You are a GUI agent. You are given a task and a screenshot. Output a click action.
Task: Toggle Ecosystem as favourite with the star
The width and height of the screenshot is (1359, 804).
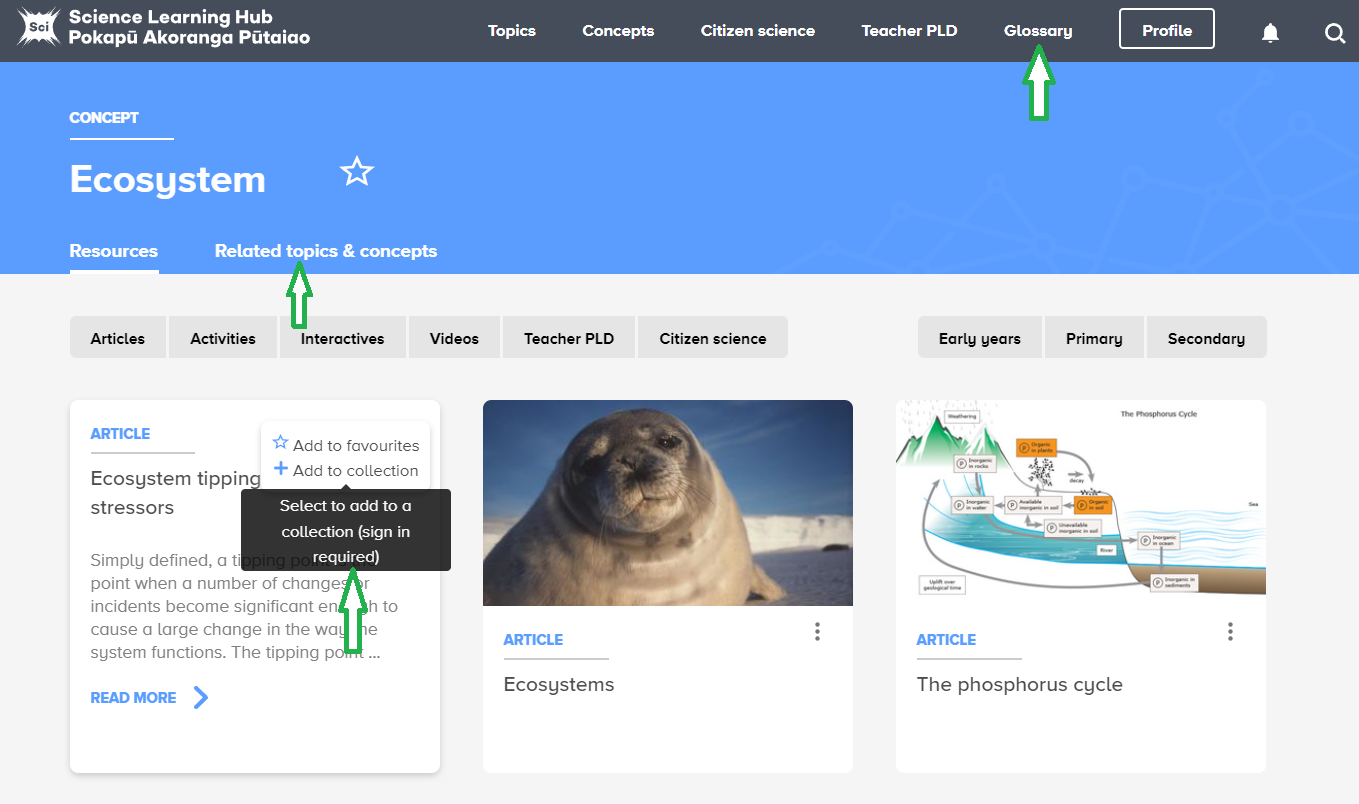(x=357, y=172)
